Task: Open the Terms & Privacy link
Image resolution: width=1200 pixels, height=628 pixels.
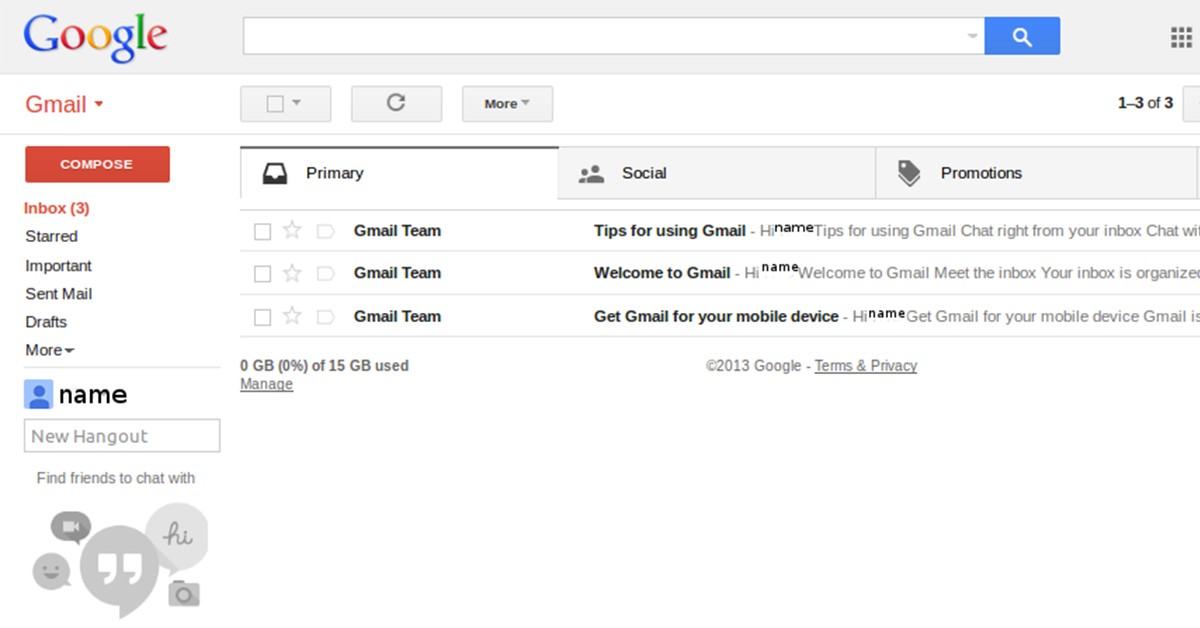Action: (x=865, y=366)
